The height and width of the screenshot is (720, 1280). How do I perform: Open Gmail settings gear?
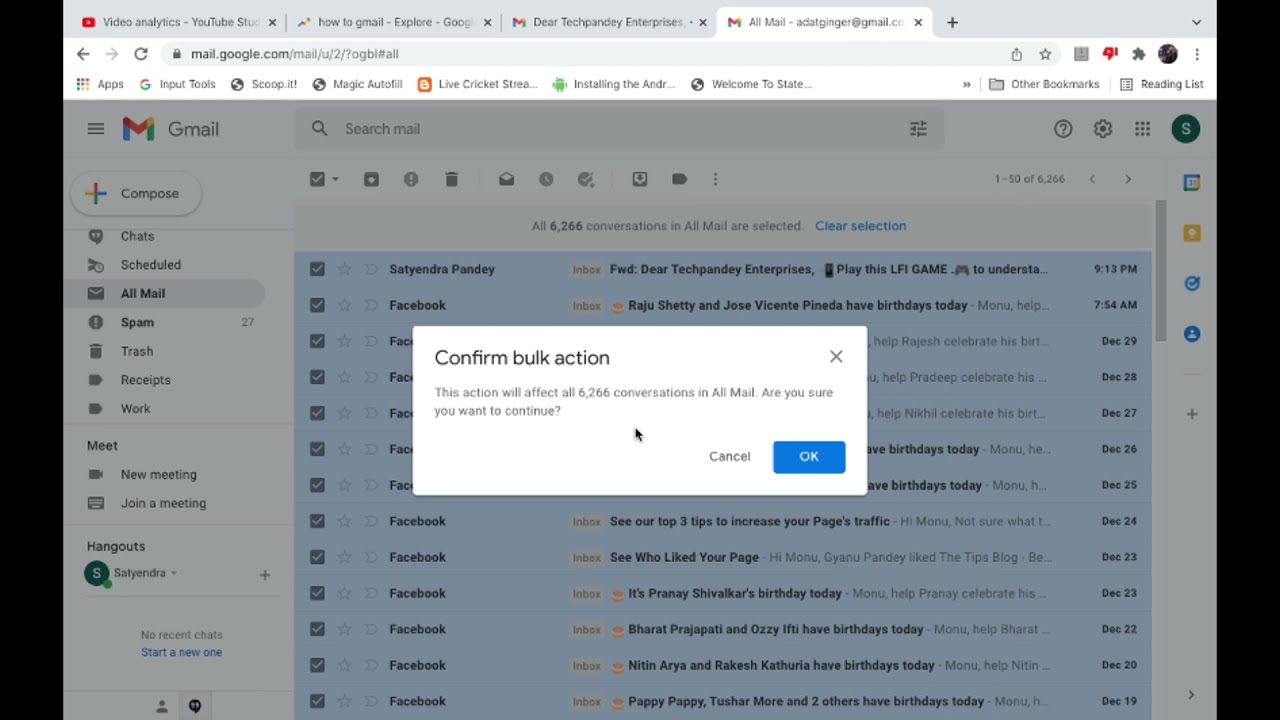point(1103,129)
